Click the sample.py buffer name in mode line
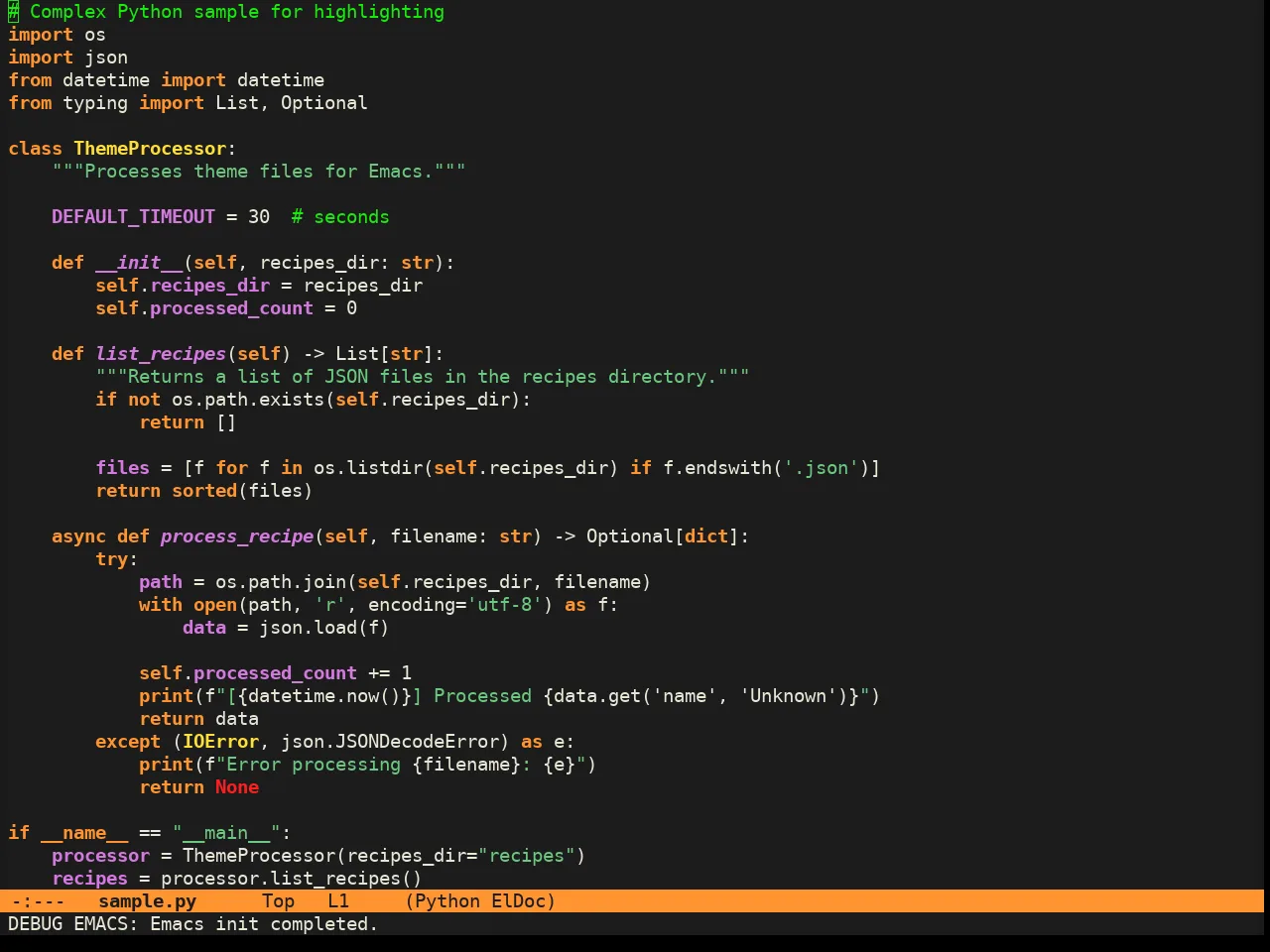 point(147,901)
